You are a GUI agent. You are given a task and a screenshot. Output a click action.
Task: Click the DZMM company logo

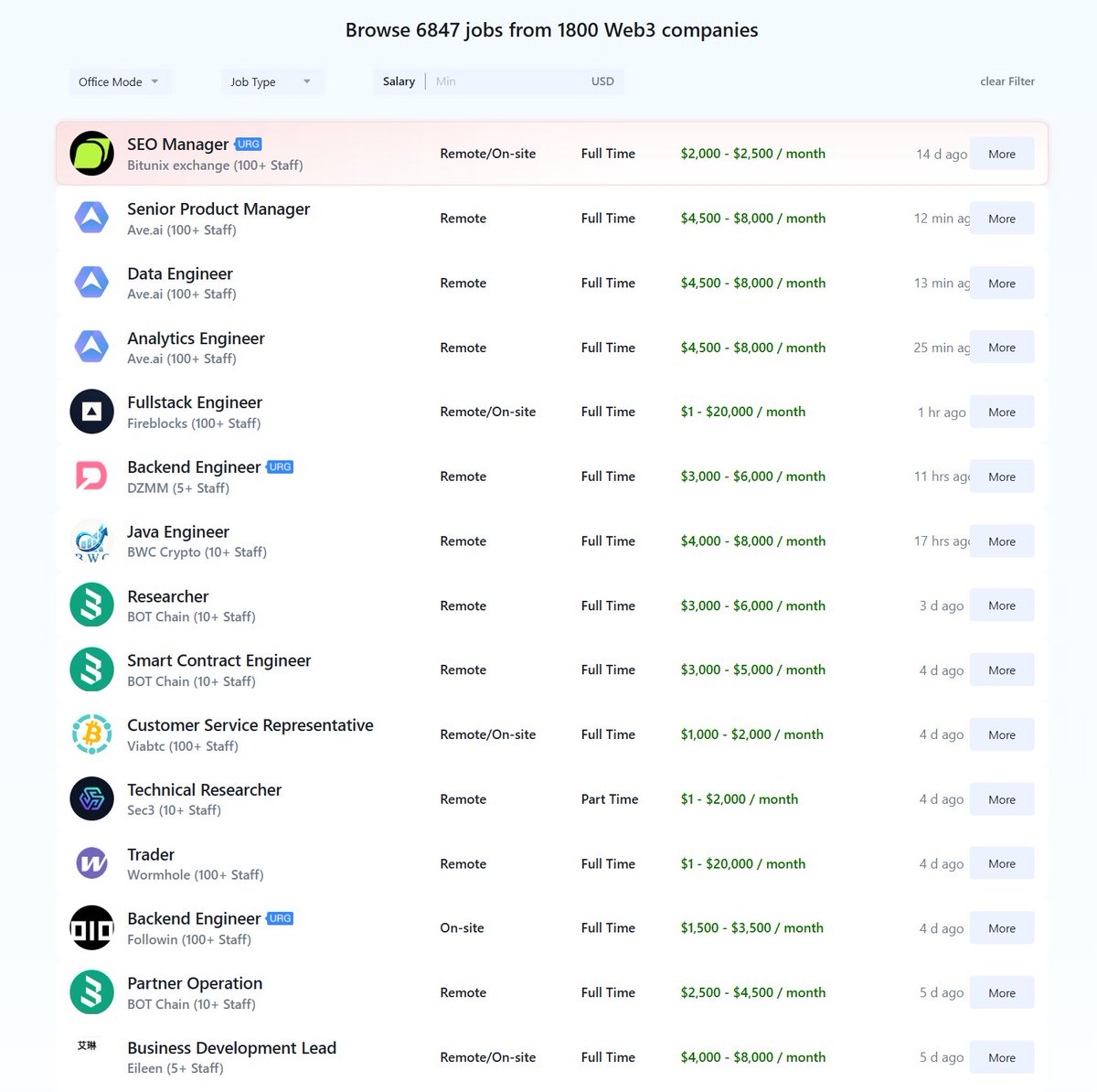(x=91, y=476)
